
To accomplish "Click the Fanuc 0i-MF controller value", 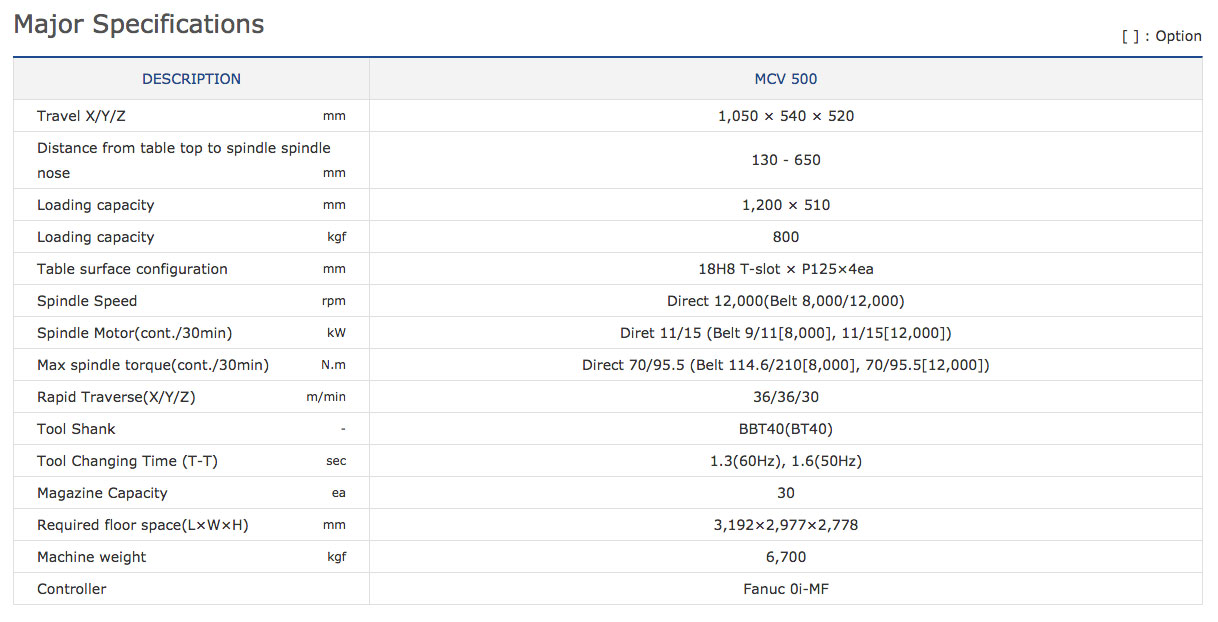I will point(785,589).
